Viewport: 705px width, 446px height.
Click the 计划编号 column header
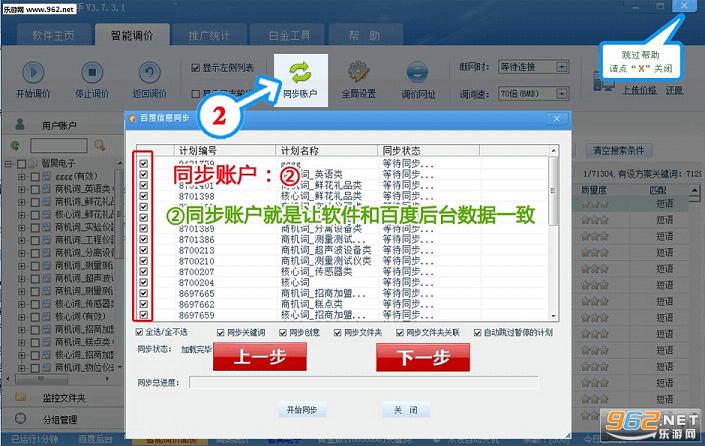coord(225,150)
